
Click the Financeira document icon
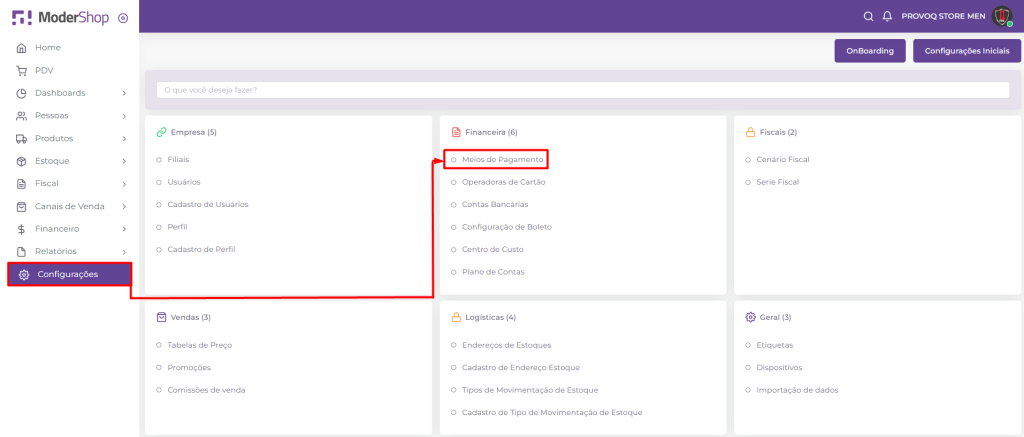pyautogui.click(x=456, y=132)
